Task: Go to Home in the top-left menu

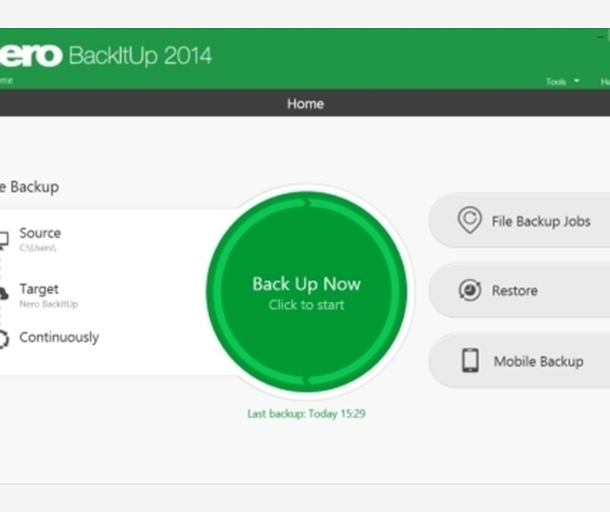Action: click(6, 81)
